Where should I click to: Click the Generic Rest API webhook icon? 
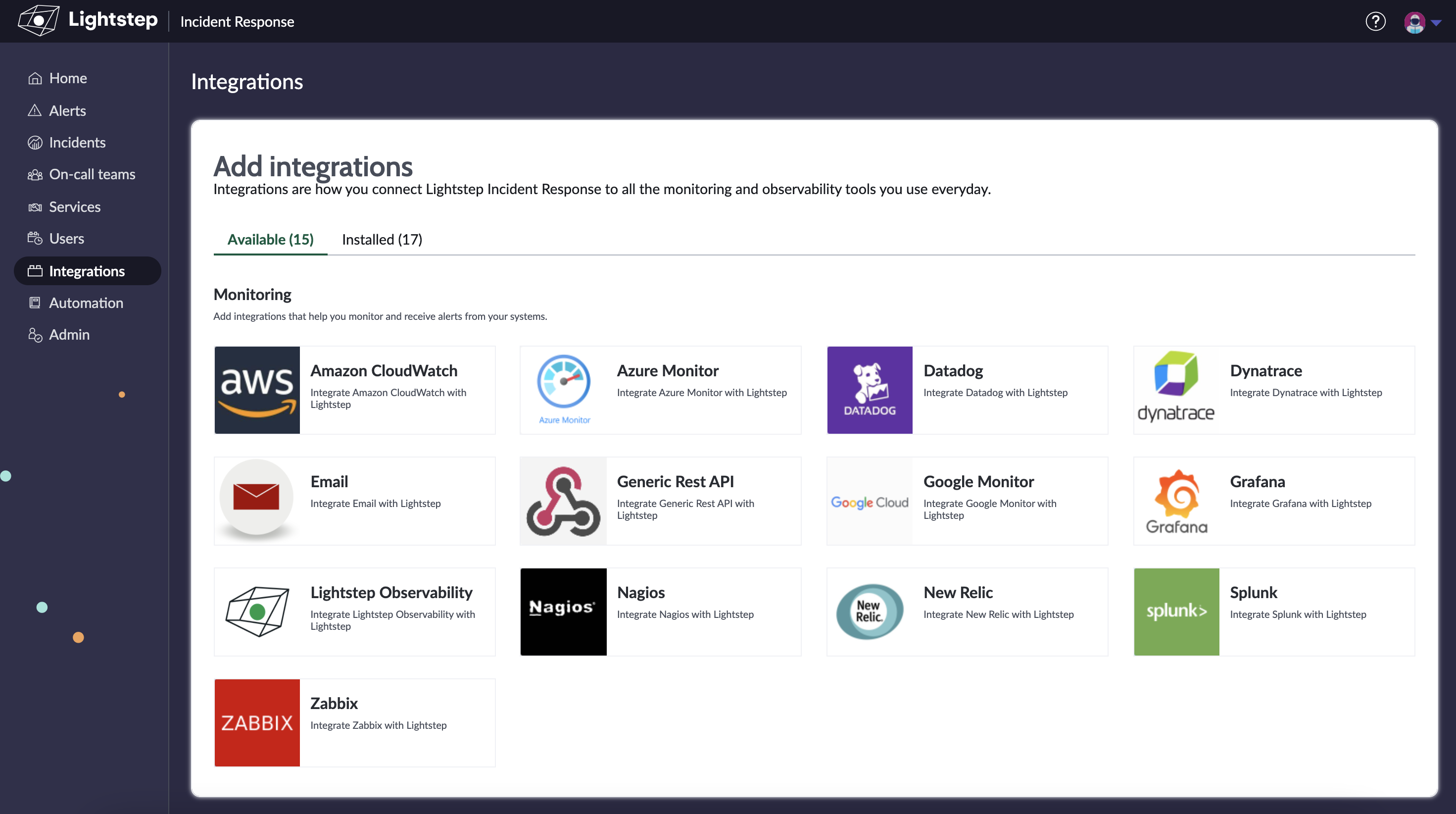point(564,501)
